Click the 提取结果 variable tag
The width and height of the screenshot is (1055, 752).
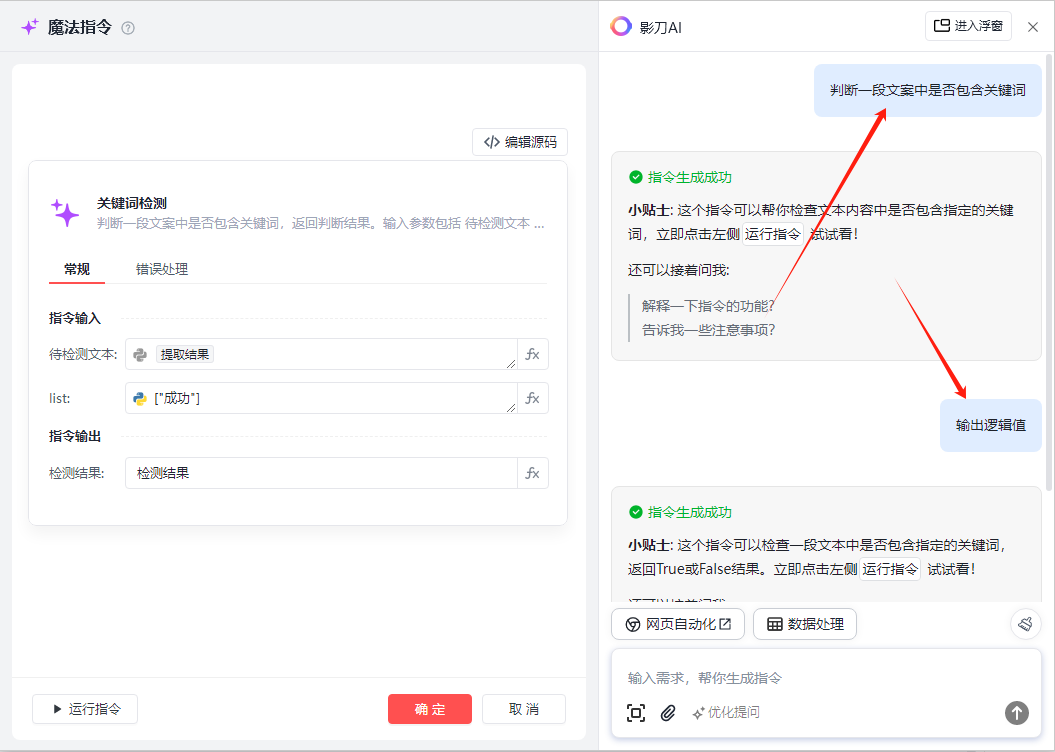coord(185,354)
